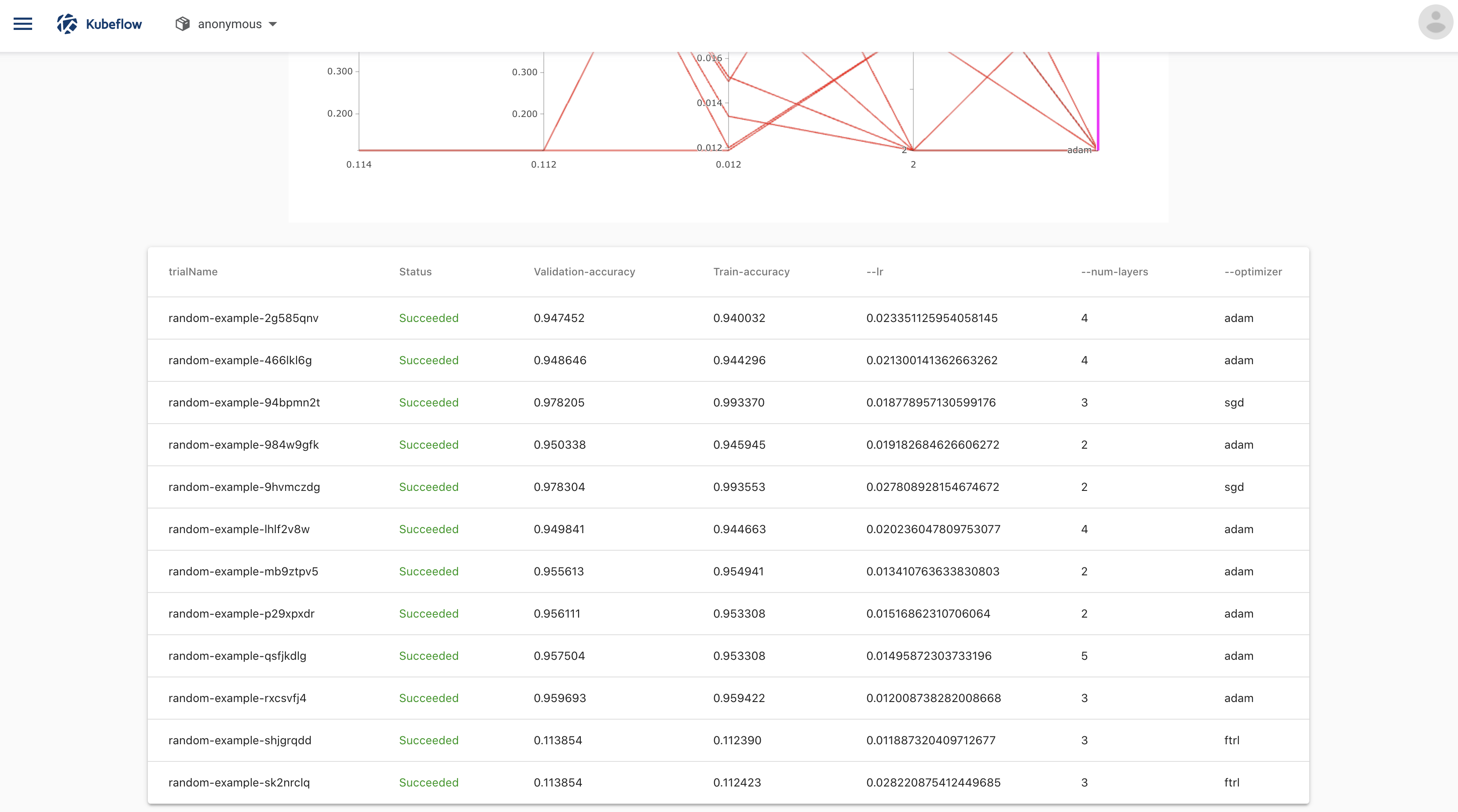Viewport: 1458px width, 812px height.
Task: Click the --lr axis at 0.014 tick
Action: [x=729, y=103]
